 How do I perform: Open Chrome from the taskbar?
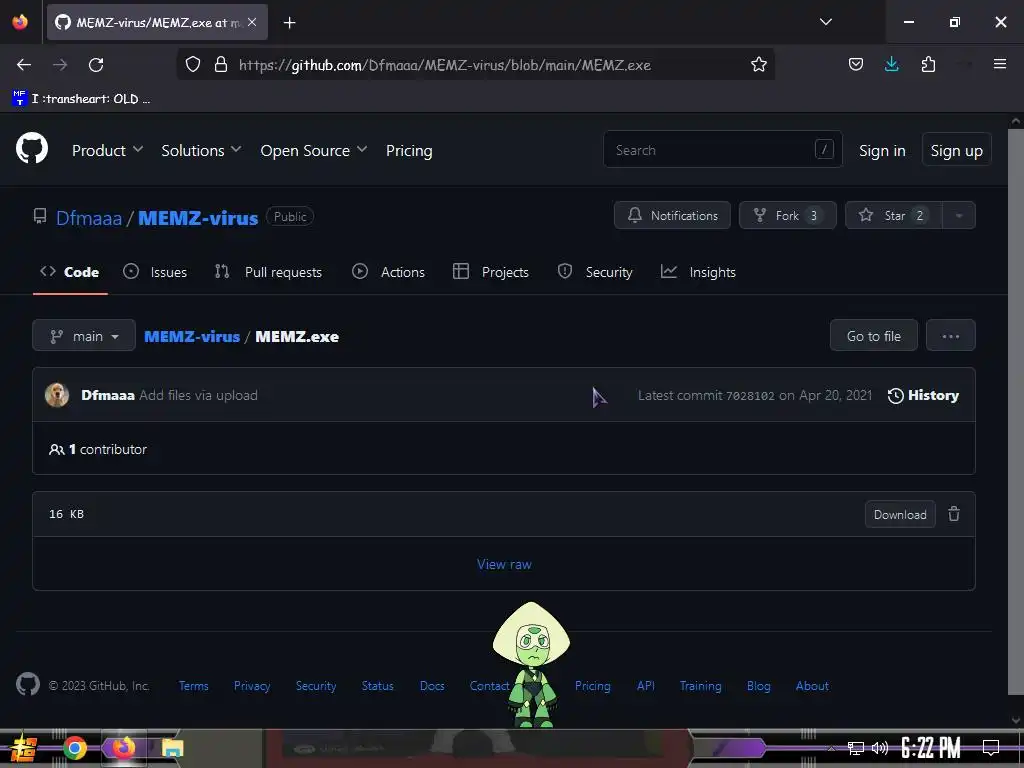[74, 748]
